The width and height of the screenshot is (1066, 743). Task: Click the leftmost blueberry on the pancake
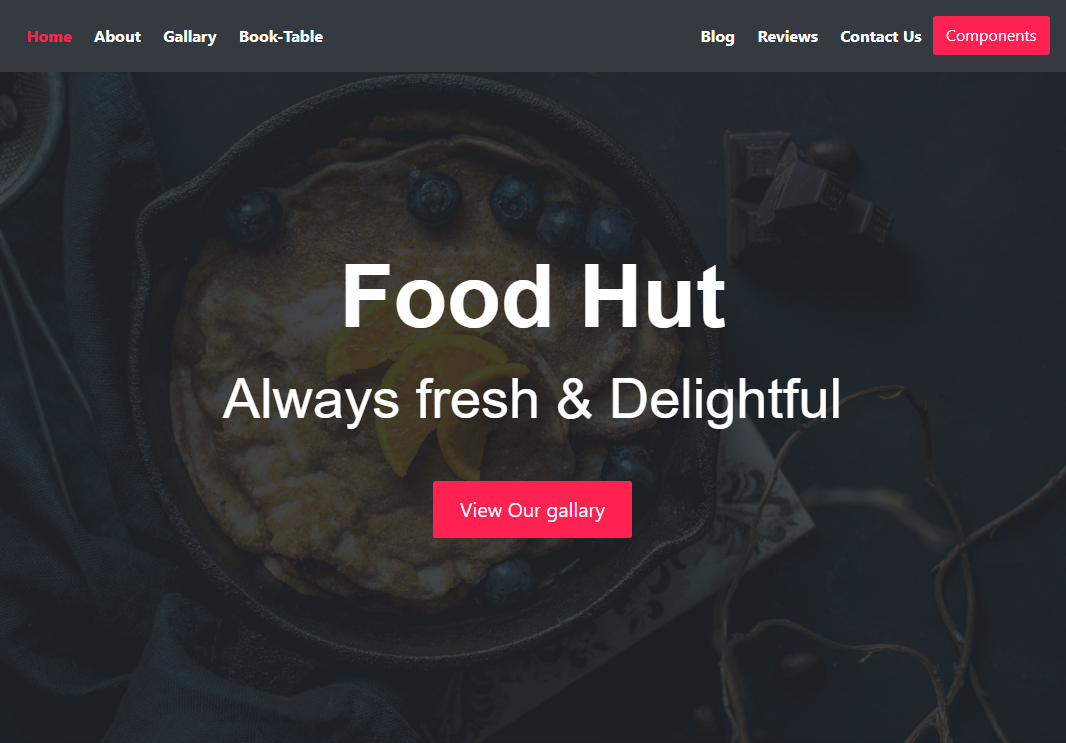[x=253, y=216]
